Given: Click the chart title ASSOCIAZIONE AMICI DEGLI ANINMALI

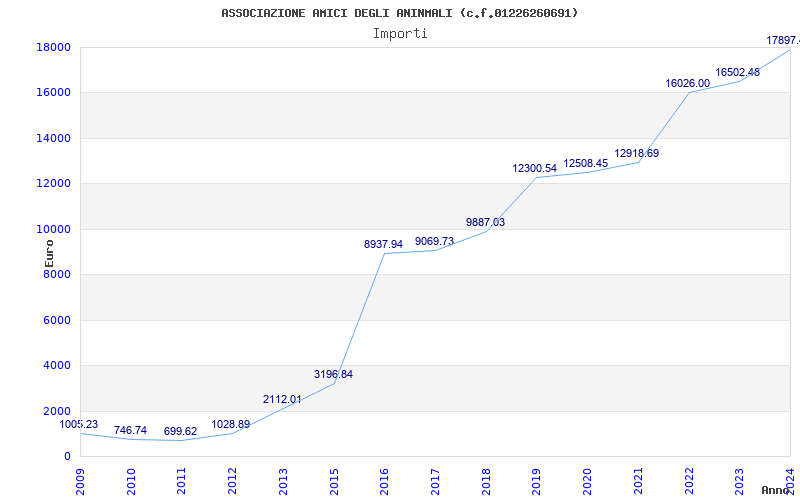Looking at the screenshot, I should pos(399,13).
